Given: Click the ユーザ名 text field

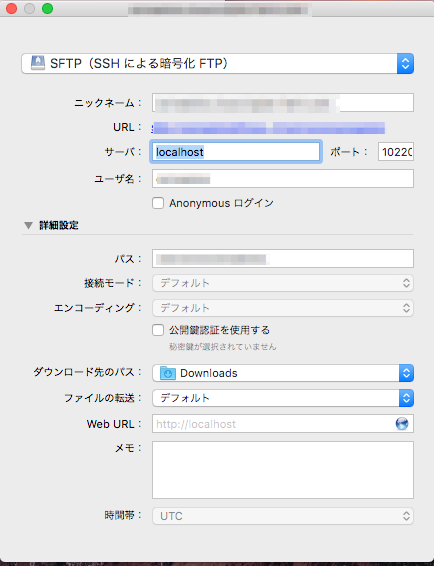Looking at the screenshot, I should (x=283, y=179).
